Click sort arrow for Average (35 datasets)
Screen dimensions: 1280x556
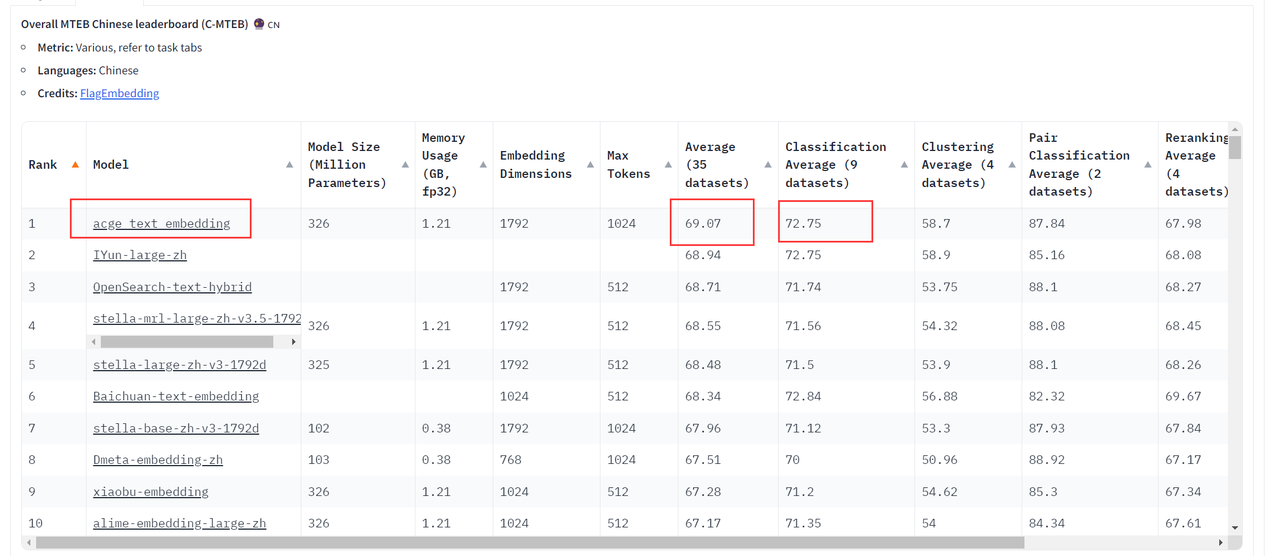(768, 165)
